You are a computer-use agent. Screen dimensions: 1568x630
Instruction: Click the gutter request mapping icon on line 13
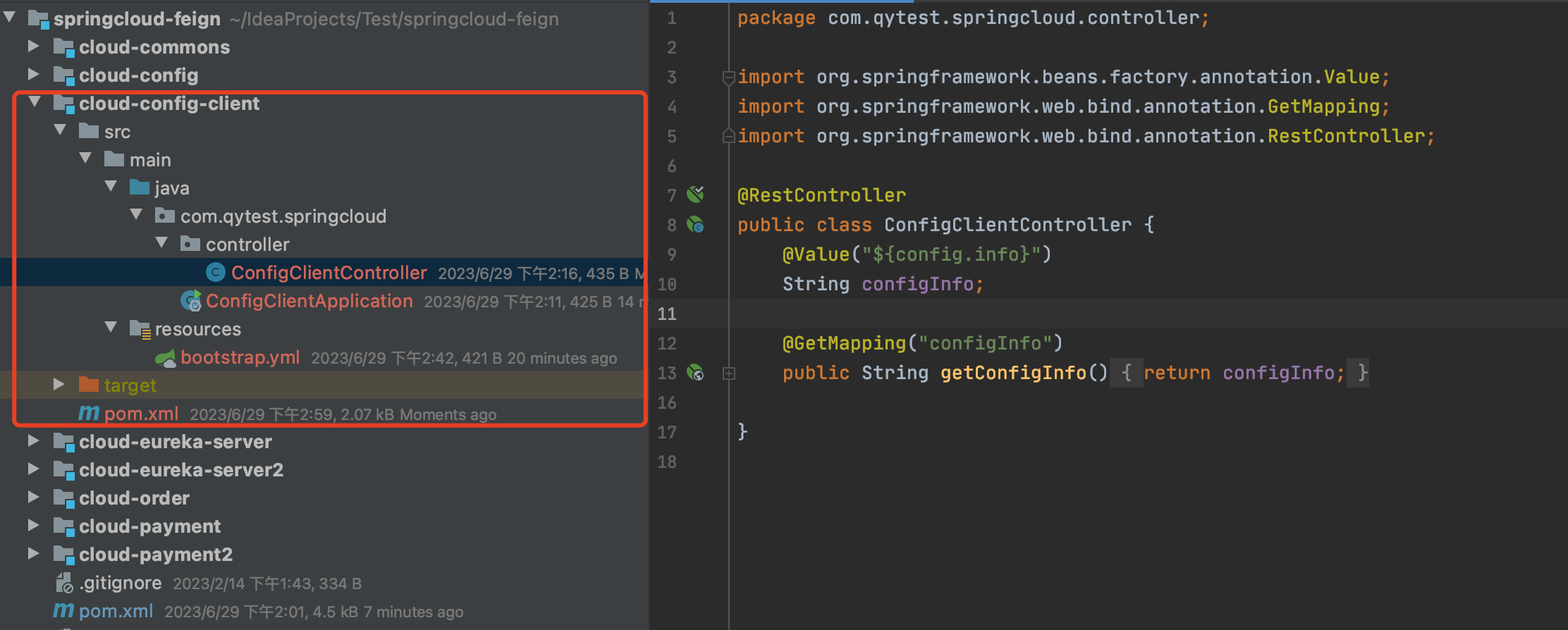pyautogui.click(x=696, y=372)
